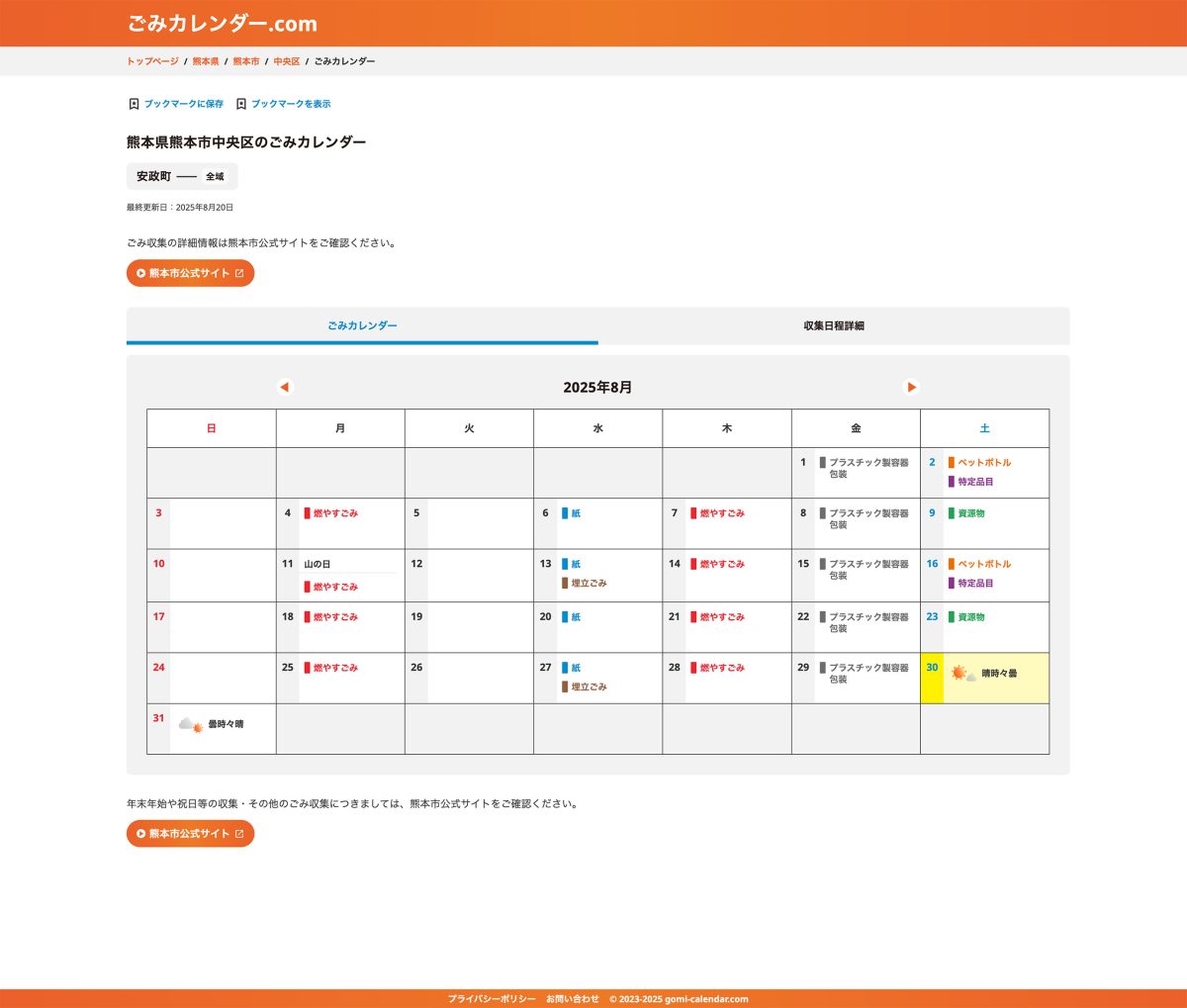The height and width of the screenshot is (1008, 1187).
Task: Click the ごみカレンダー.com site logo
Action: [223, 23]
